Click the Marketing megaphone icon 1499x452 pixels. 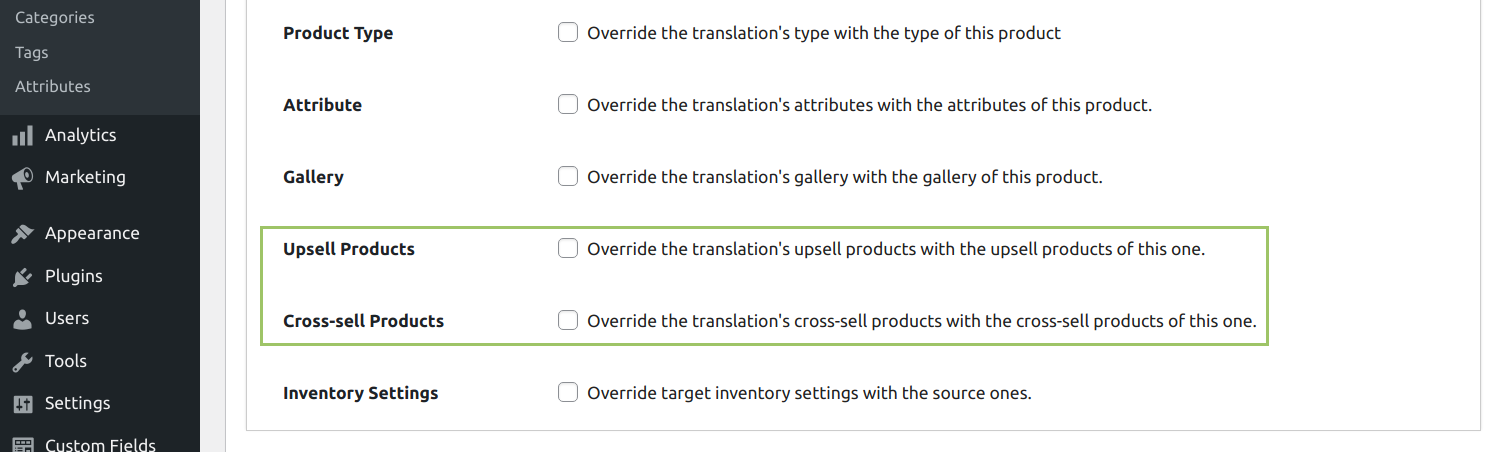point(22,178)
